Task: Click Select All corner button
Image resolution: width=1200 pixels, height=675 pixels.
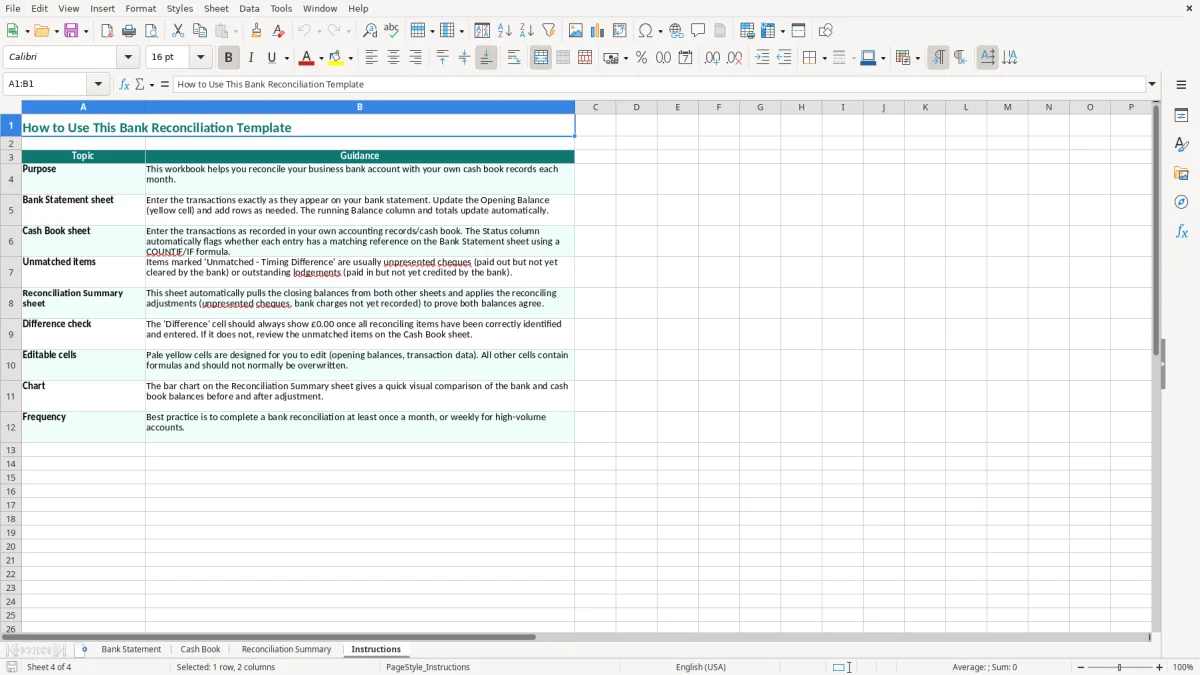Action: [11, 107]
